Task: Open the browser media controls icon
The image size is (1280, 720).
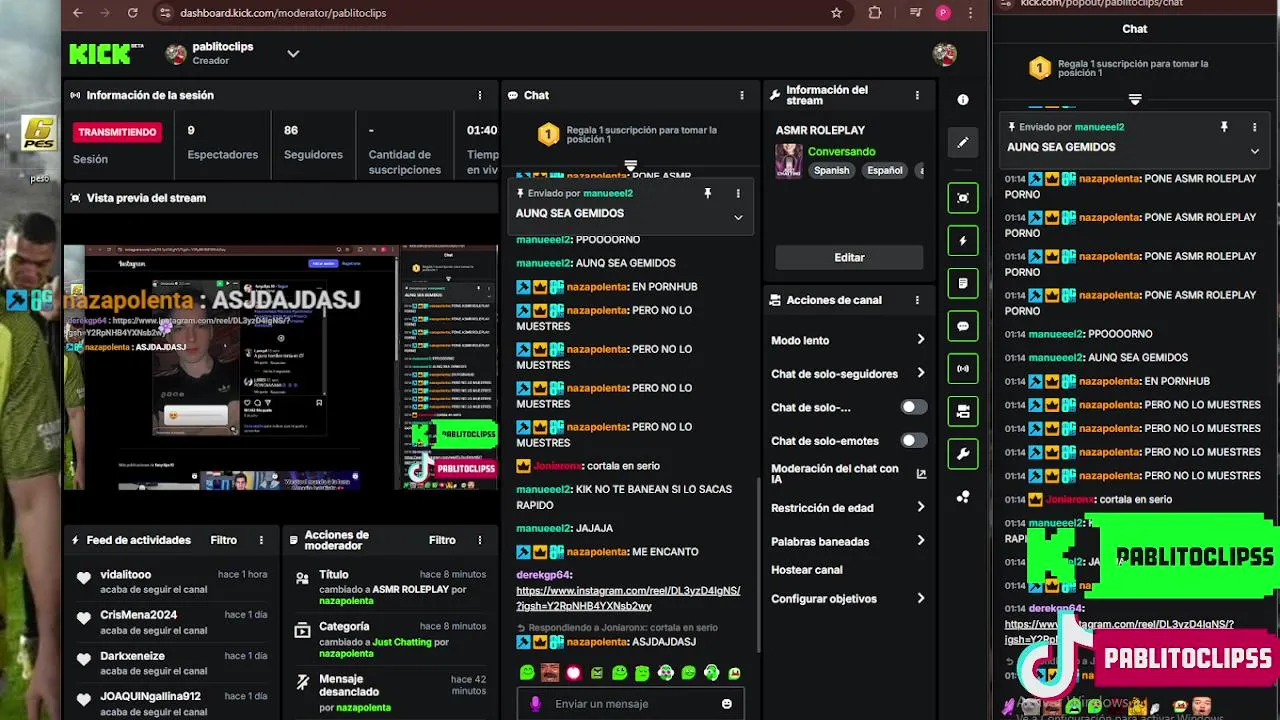Action: point(916,13)
